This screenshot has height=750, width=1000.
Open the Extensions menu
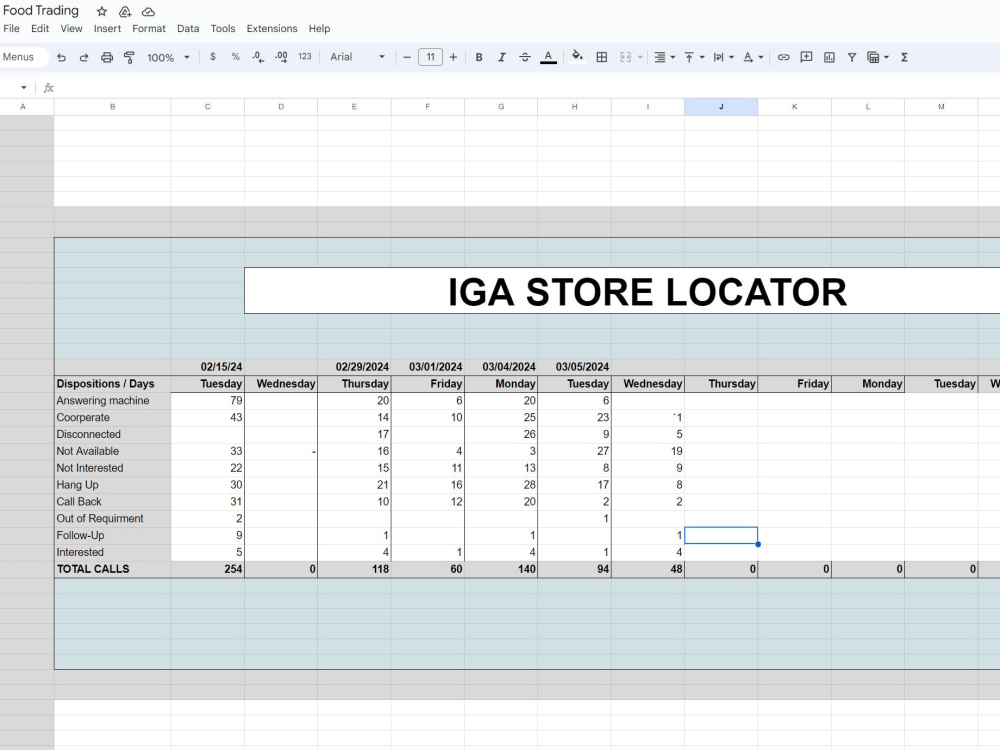coord(272,29)
